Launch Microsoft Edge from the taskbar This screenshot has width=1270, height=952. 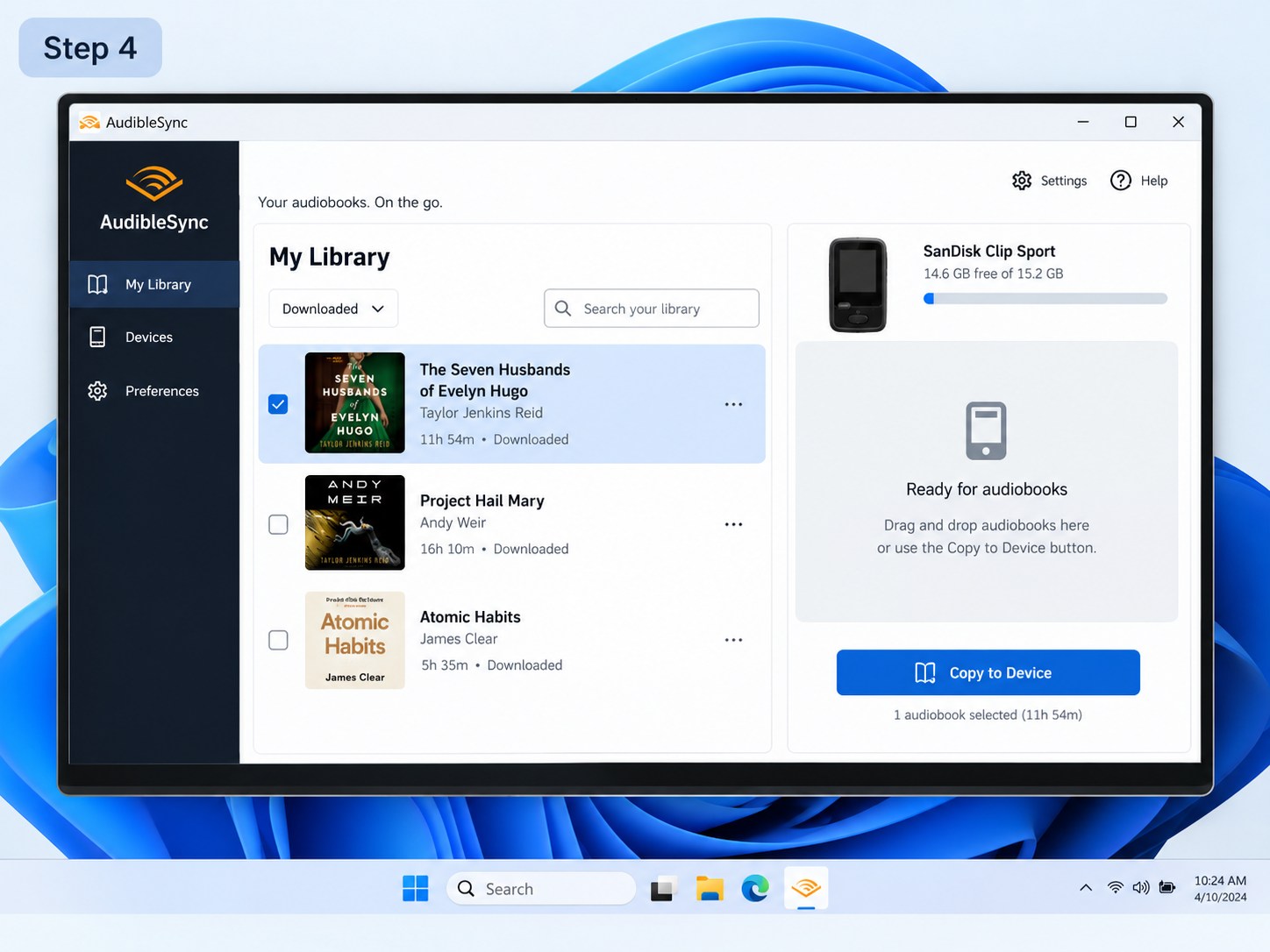755,888
